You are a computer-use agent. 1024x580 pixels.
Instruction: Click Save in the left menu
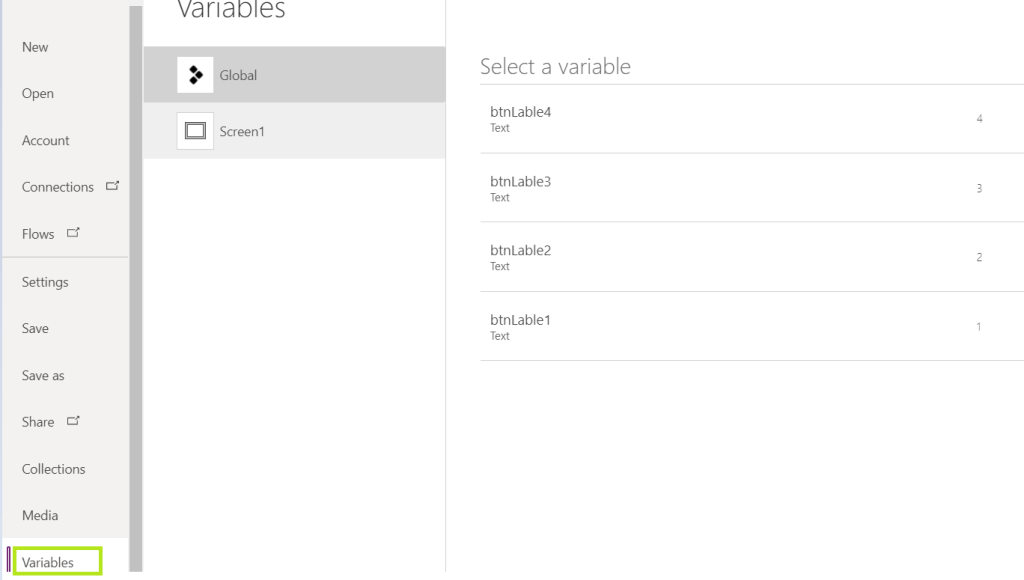click(x=35, y=328)
